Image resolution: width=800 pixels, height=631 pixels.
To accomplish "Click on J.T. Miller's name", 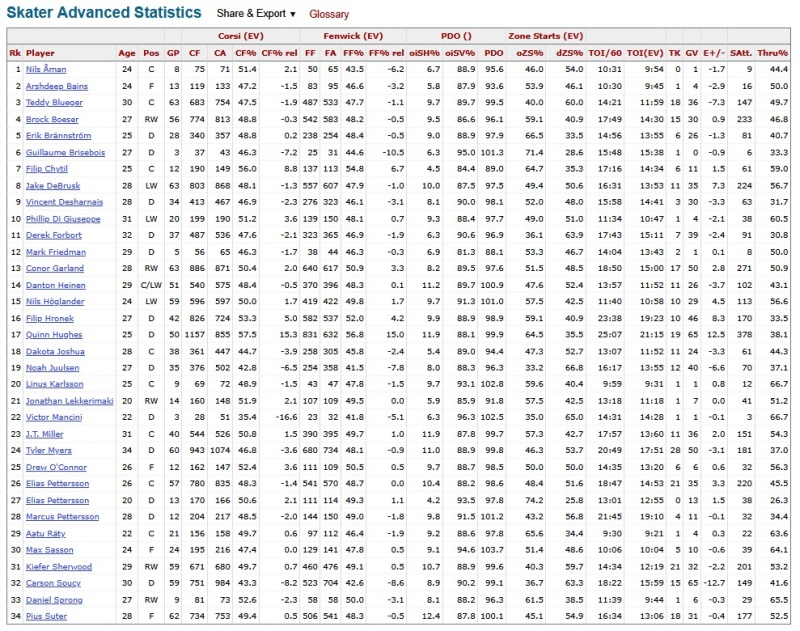I will (48, 434).
